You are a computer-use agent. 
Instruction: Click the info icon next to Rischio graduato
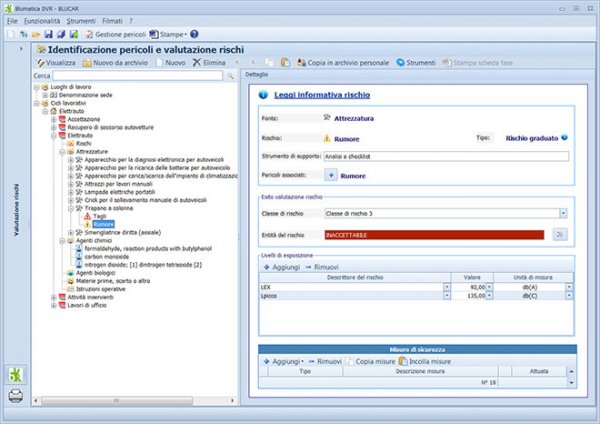click(x=564, y=137)
